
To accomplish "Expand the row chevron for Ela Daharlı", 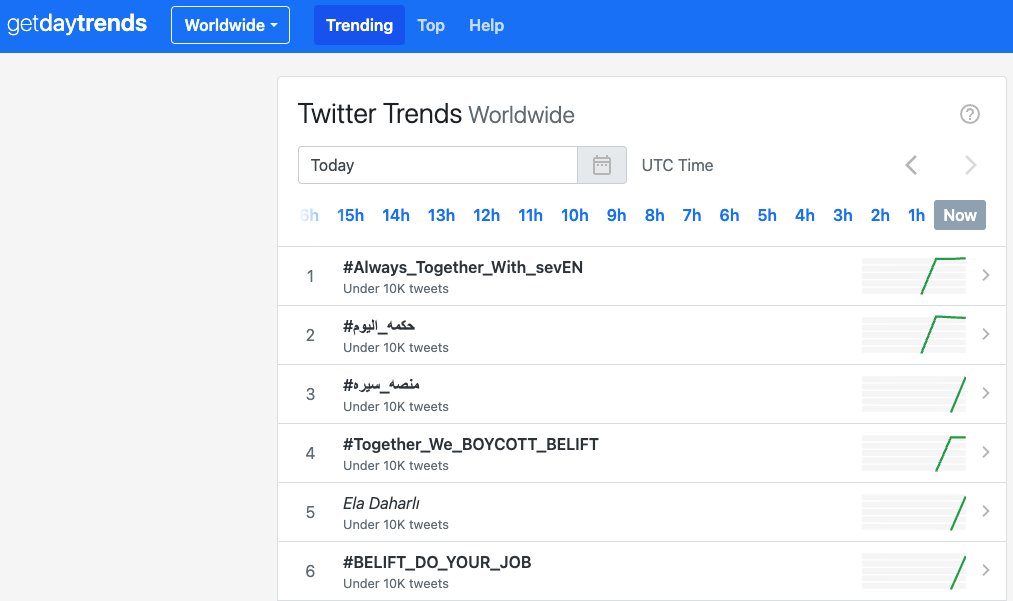I will tap(985, 511).
